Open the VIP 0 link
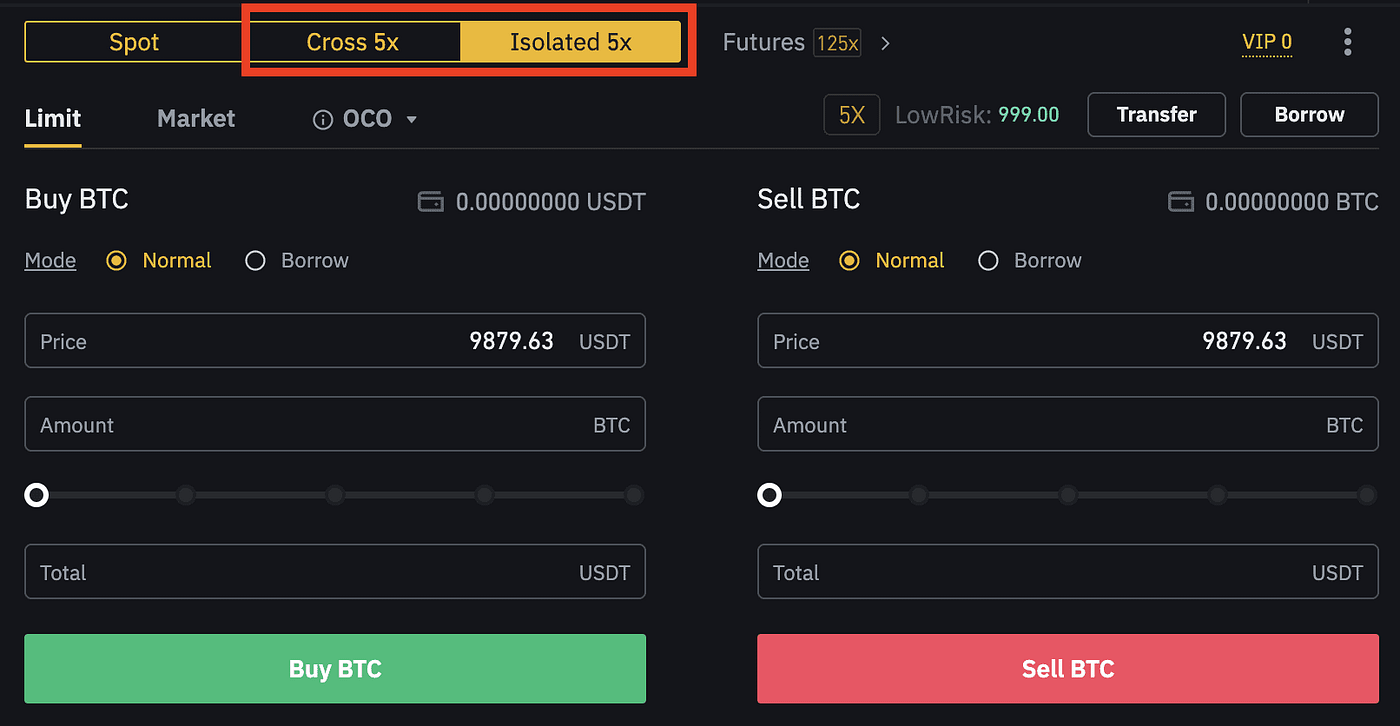 point(1266,42)
